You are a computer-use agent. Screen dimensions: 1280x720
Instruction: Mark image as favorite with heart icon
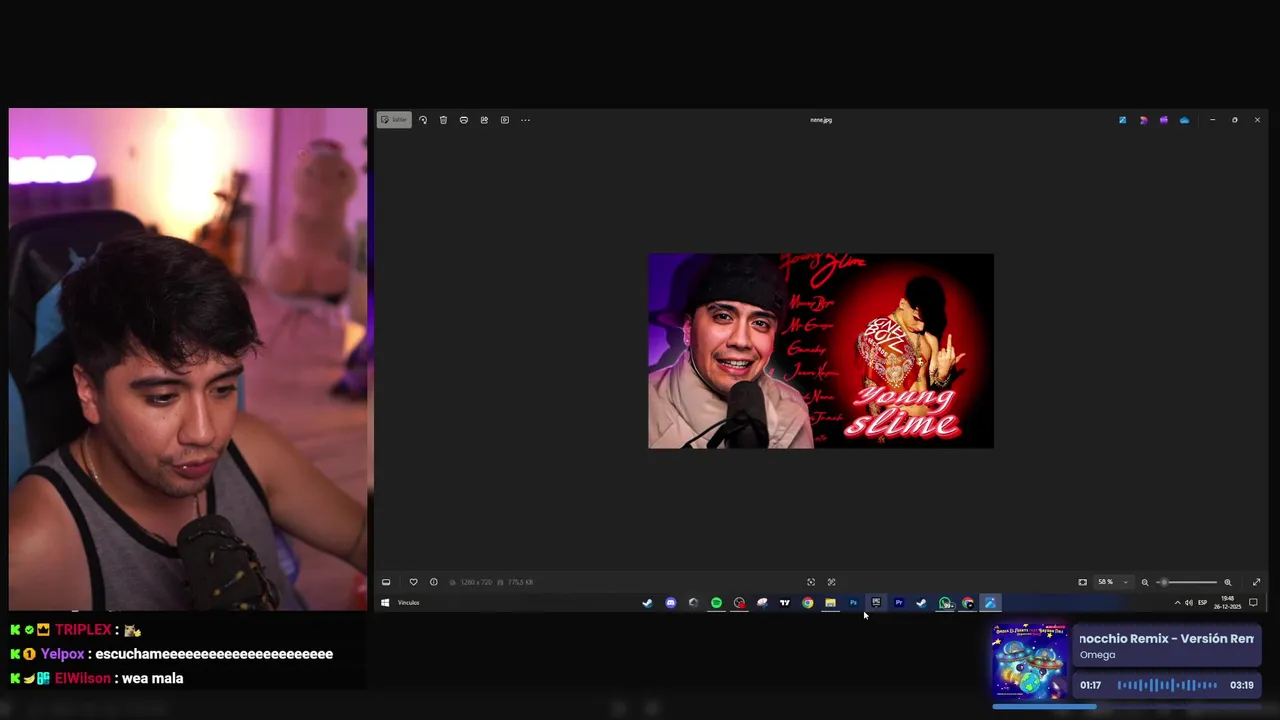413,582
